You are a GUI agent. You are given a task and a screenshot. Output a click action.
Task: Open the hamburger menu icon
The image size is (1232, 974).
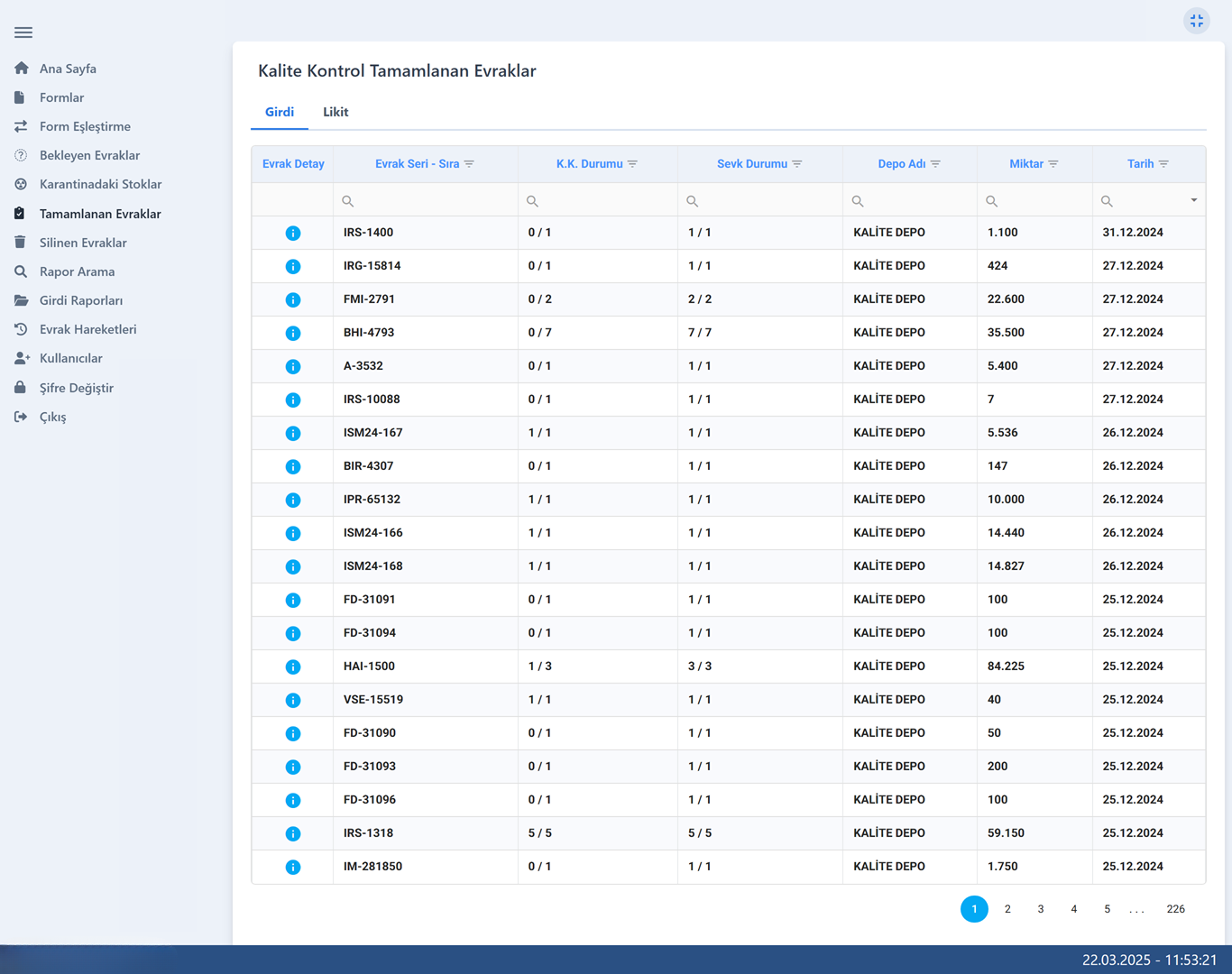23,32
